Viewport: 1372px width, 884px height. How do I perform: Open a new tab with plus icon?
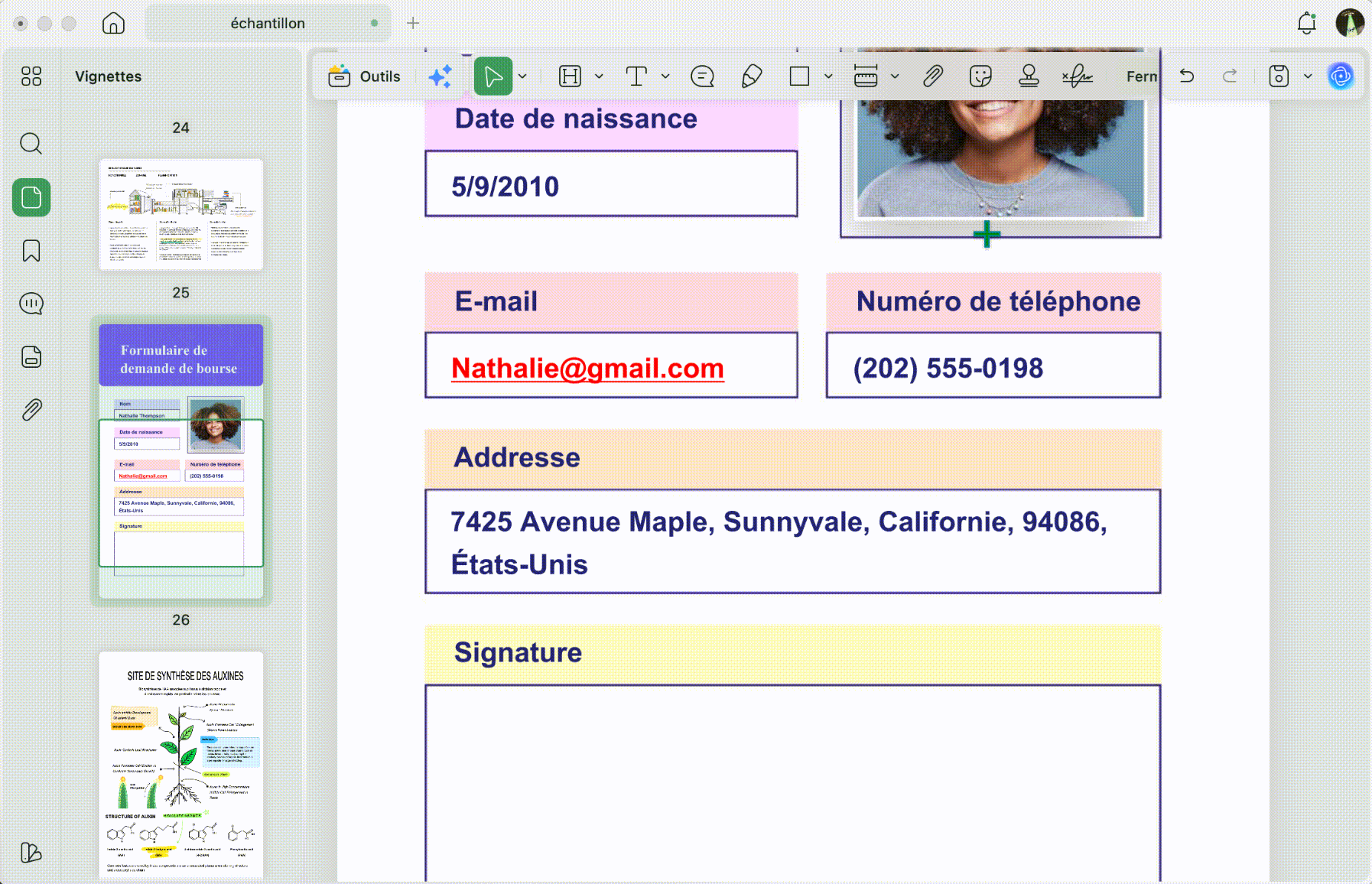tap(413, 23)
